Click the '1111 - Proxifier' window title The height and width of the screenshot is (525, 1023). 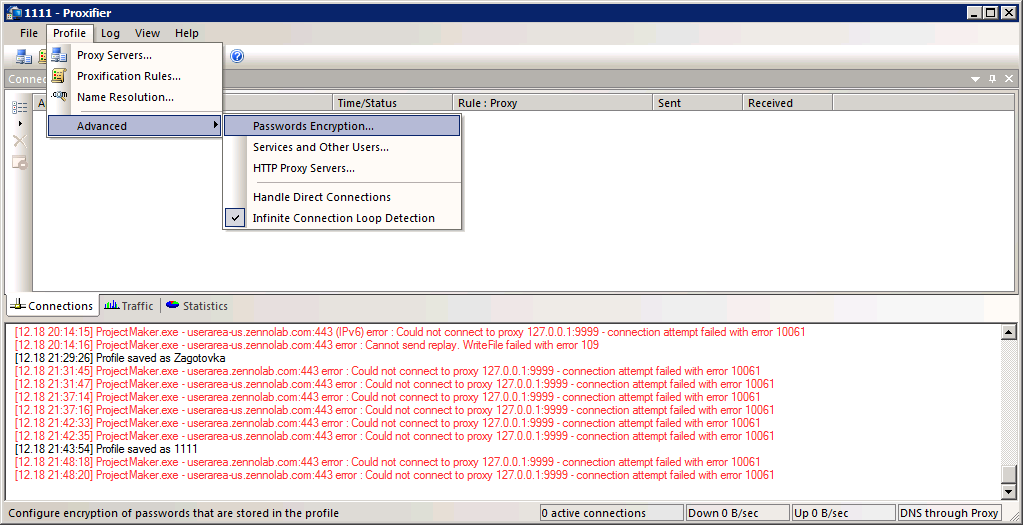tap(66, 12)
